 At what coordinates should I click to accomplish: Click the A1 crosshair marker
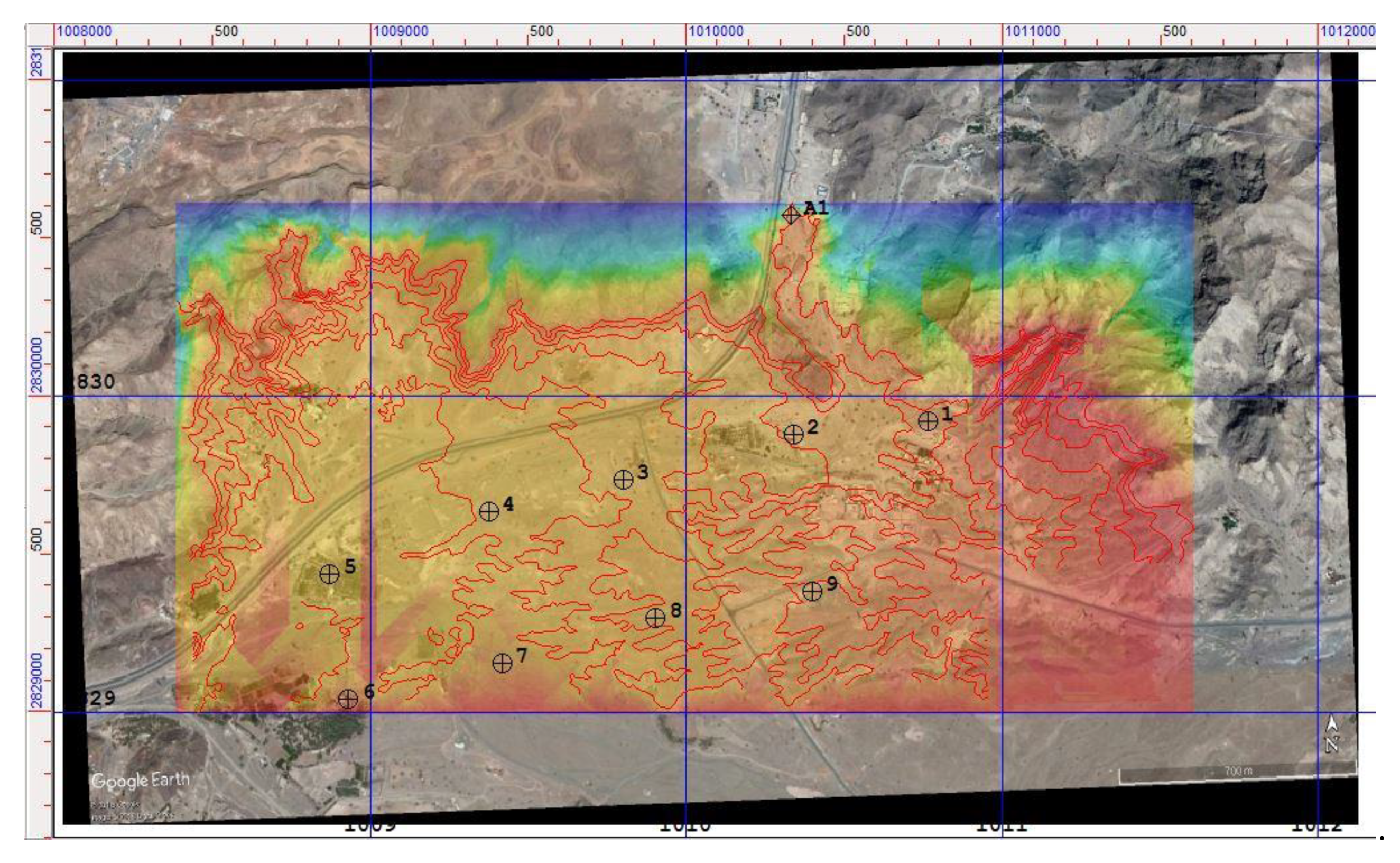coord(791,215)
